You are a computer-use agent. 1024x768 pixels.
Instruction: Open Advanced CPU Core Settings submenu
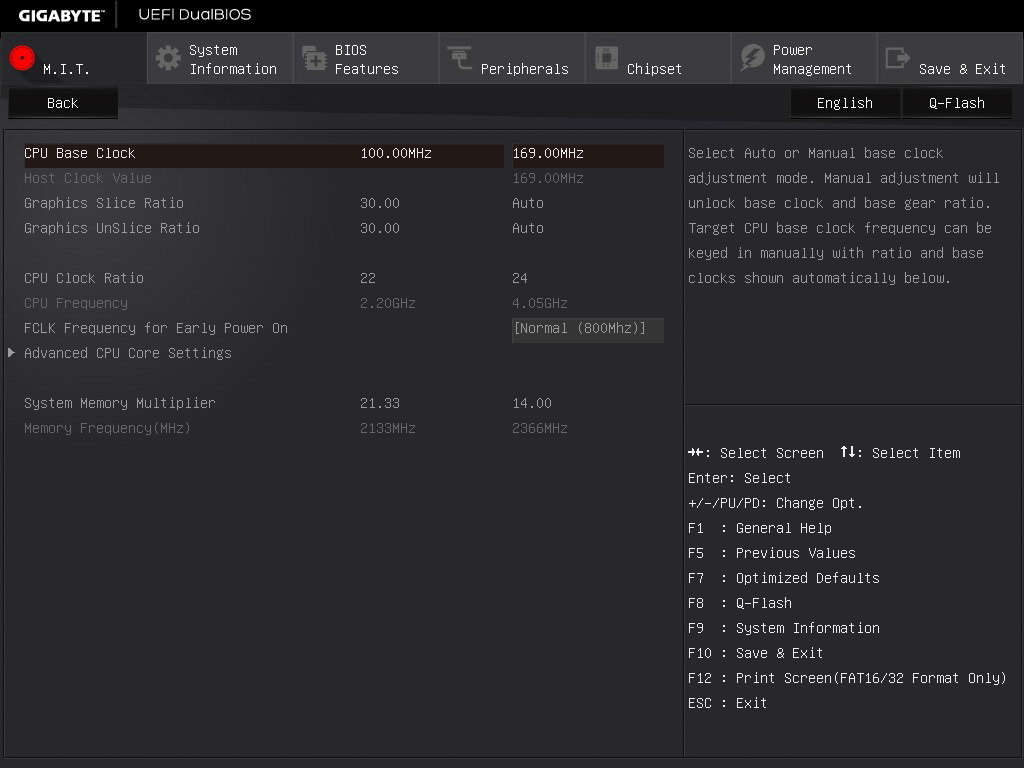[x=128, y=353]
